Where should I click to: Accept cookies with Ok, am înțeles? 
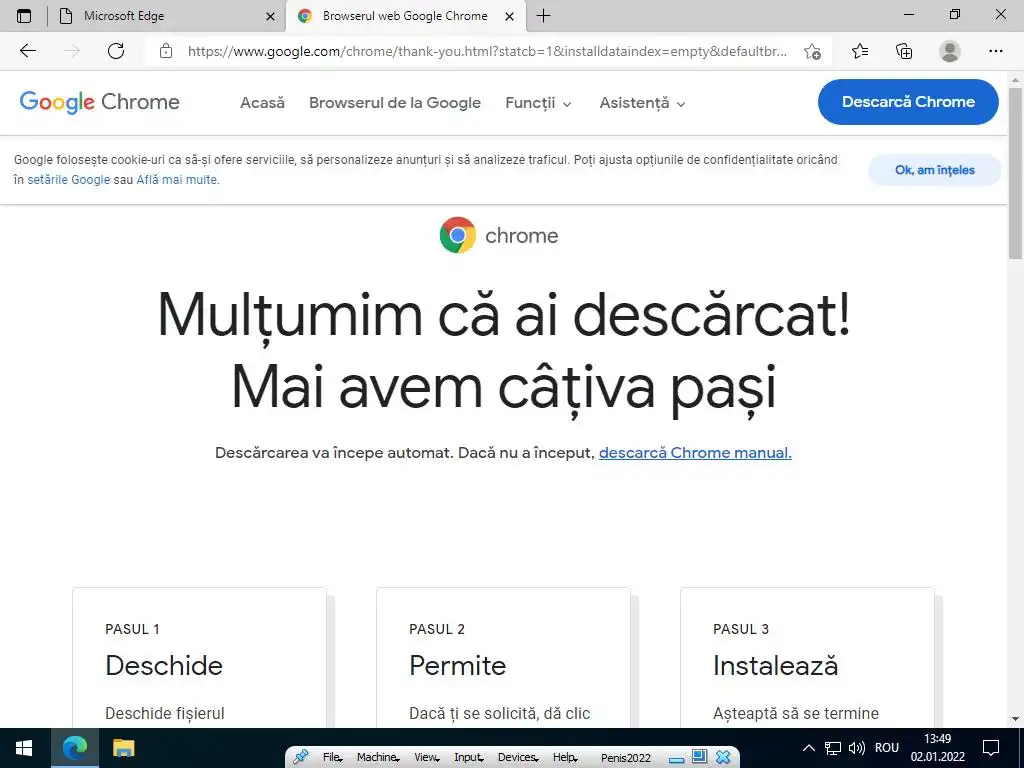[x=935, y=170]
